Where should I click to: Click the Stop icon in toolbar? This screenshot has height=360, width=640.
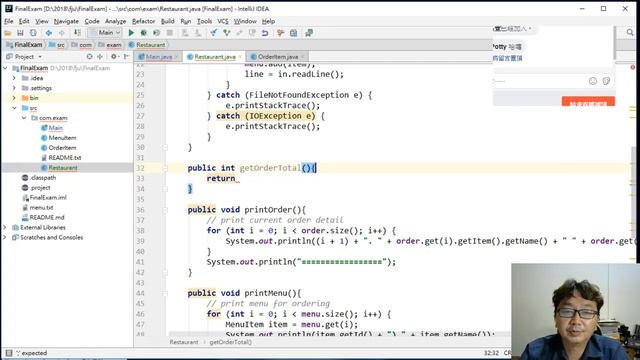(x=170, y=33)
